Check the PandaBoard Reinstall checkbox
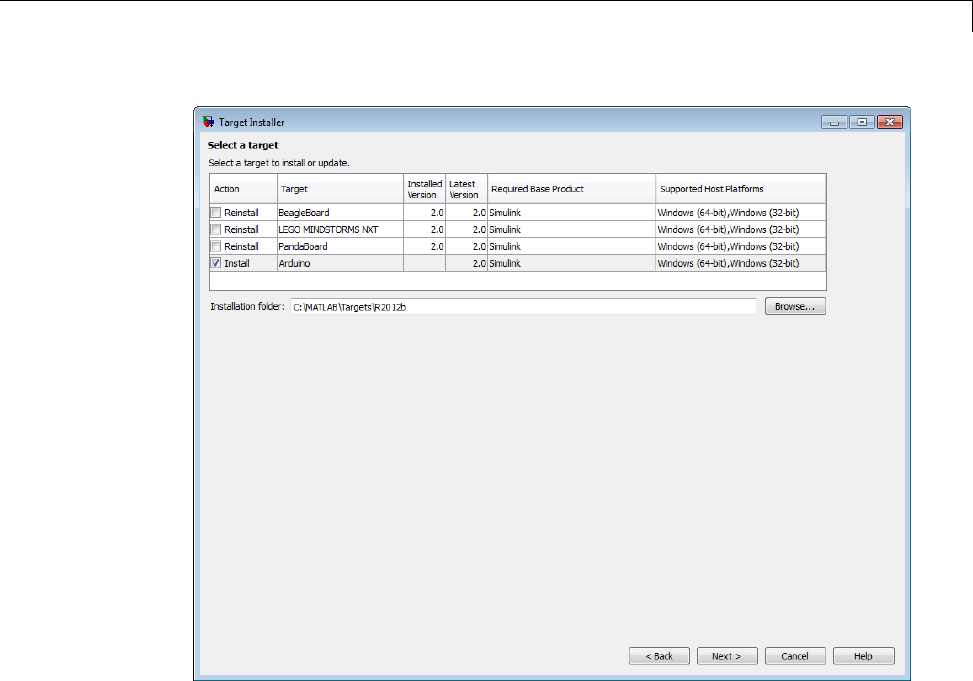The image size is (973, 681). tap(216, 246)
